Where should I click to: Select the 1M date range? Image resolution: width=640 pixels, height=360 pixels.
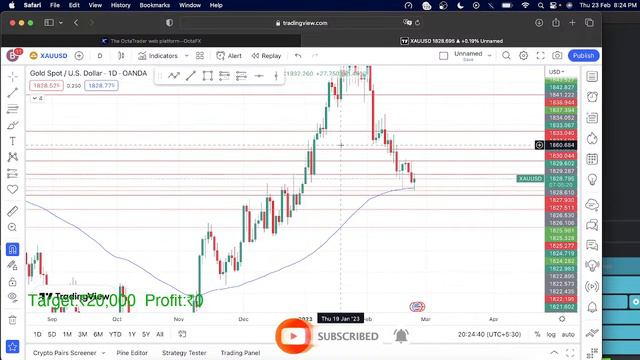67,334
